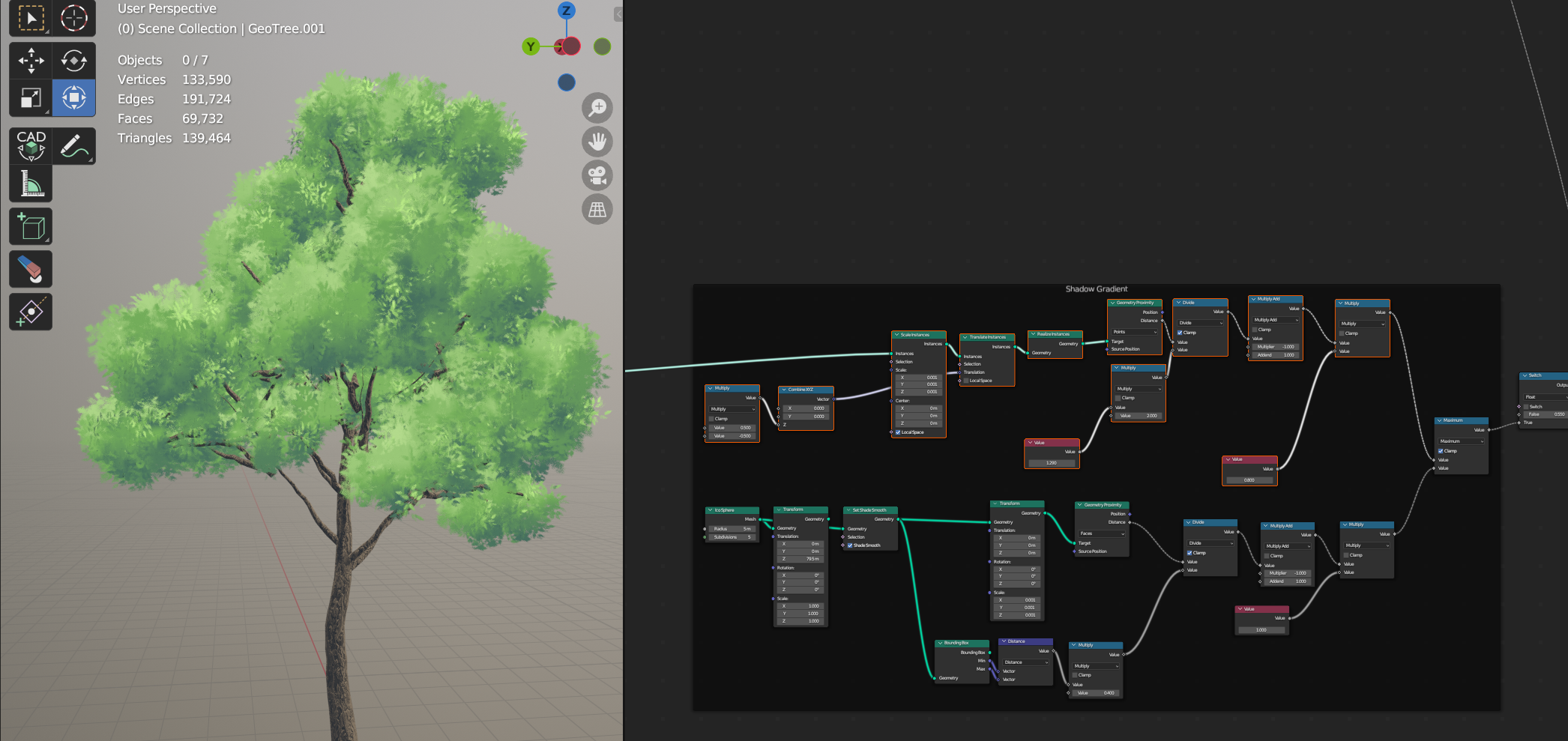Select the eraser tool in the toolbar
This screenshot has height=741, width=1568.
coord(31,269)
